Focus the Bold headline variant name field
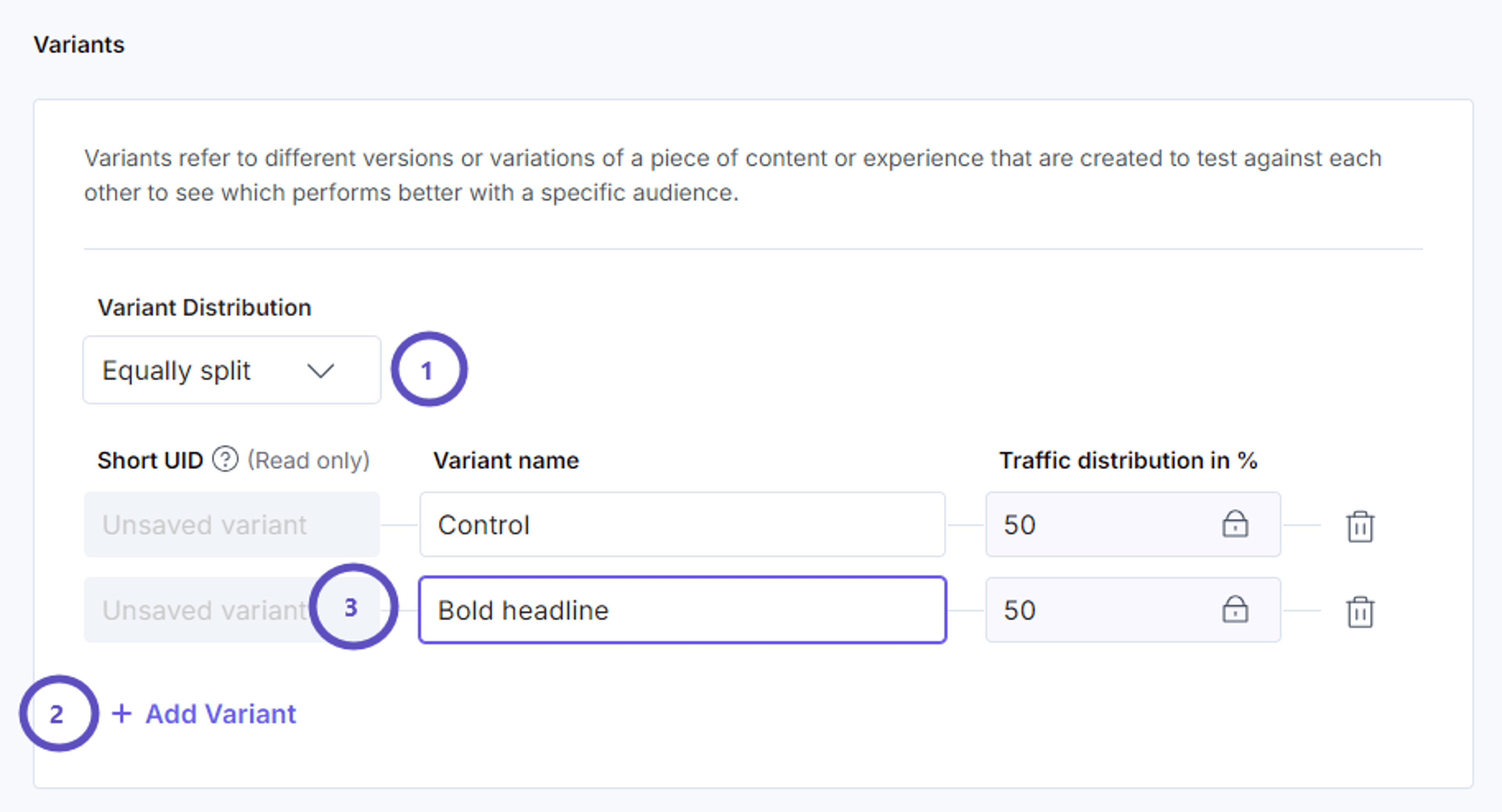1502x812 pixels. [x=682, y=610]
